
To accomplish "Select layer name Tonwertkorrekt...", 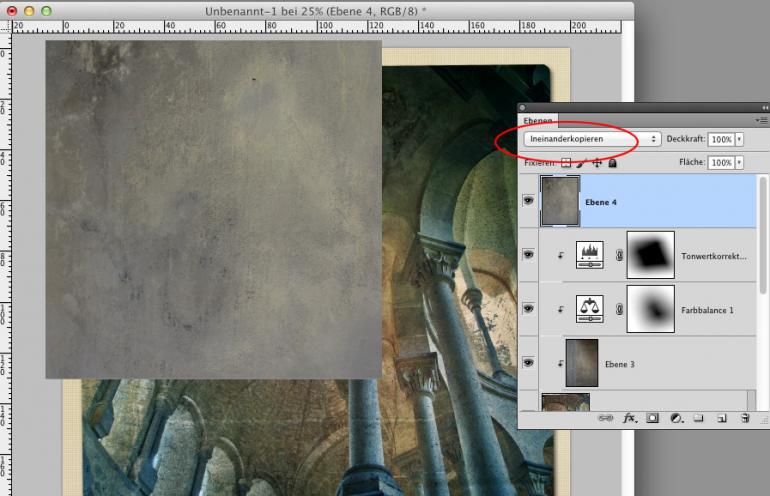I will (x=714, y=256).
